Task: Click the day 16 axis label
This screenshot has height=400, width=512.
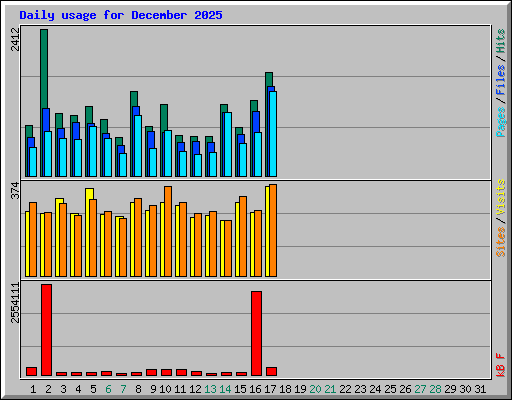Action: pyautogui.click(x=255, y=389)
